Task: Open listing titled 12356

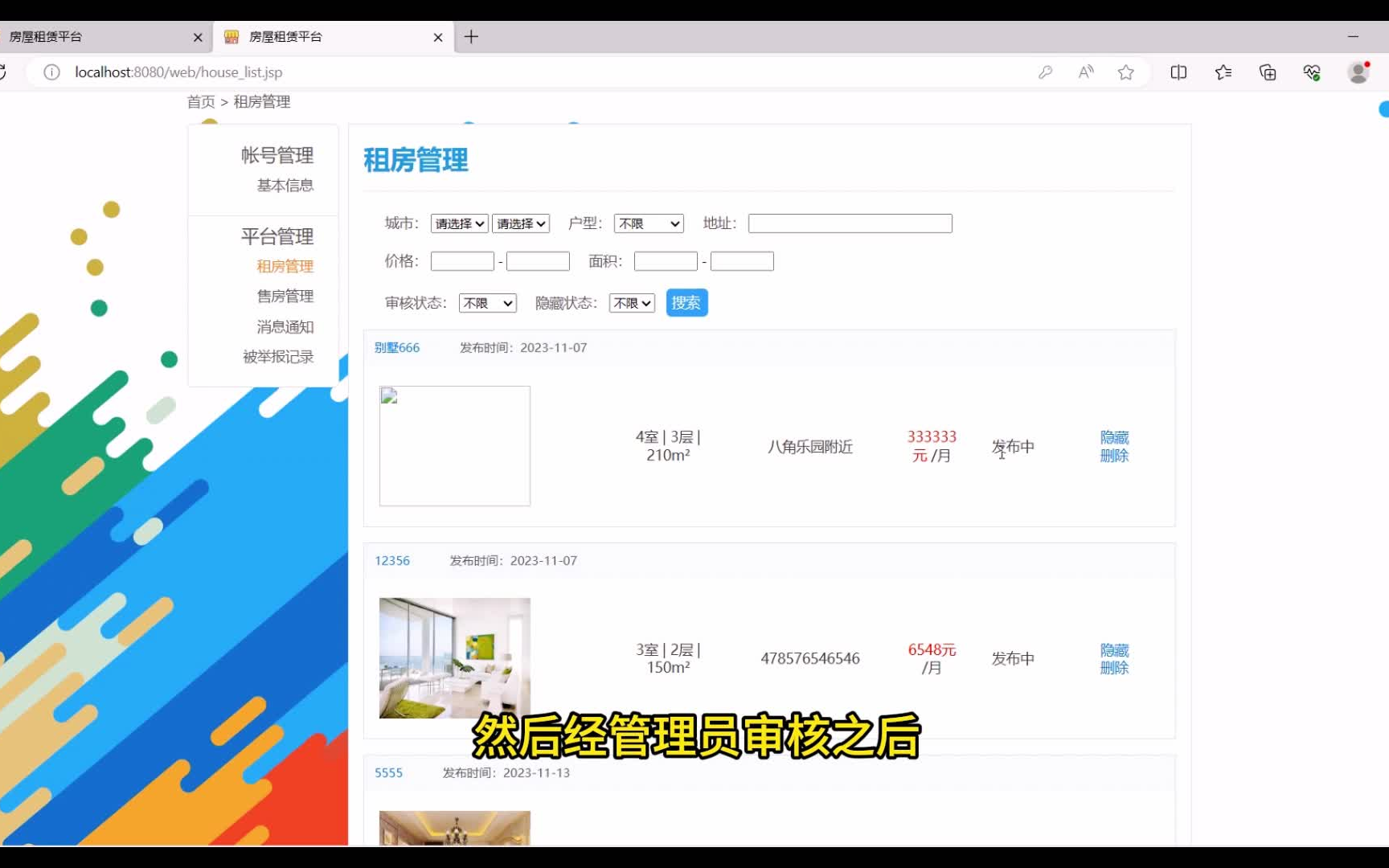Action: (x=392, y=561)
